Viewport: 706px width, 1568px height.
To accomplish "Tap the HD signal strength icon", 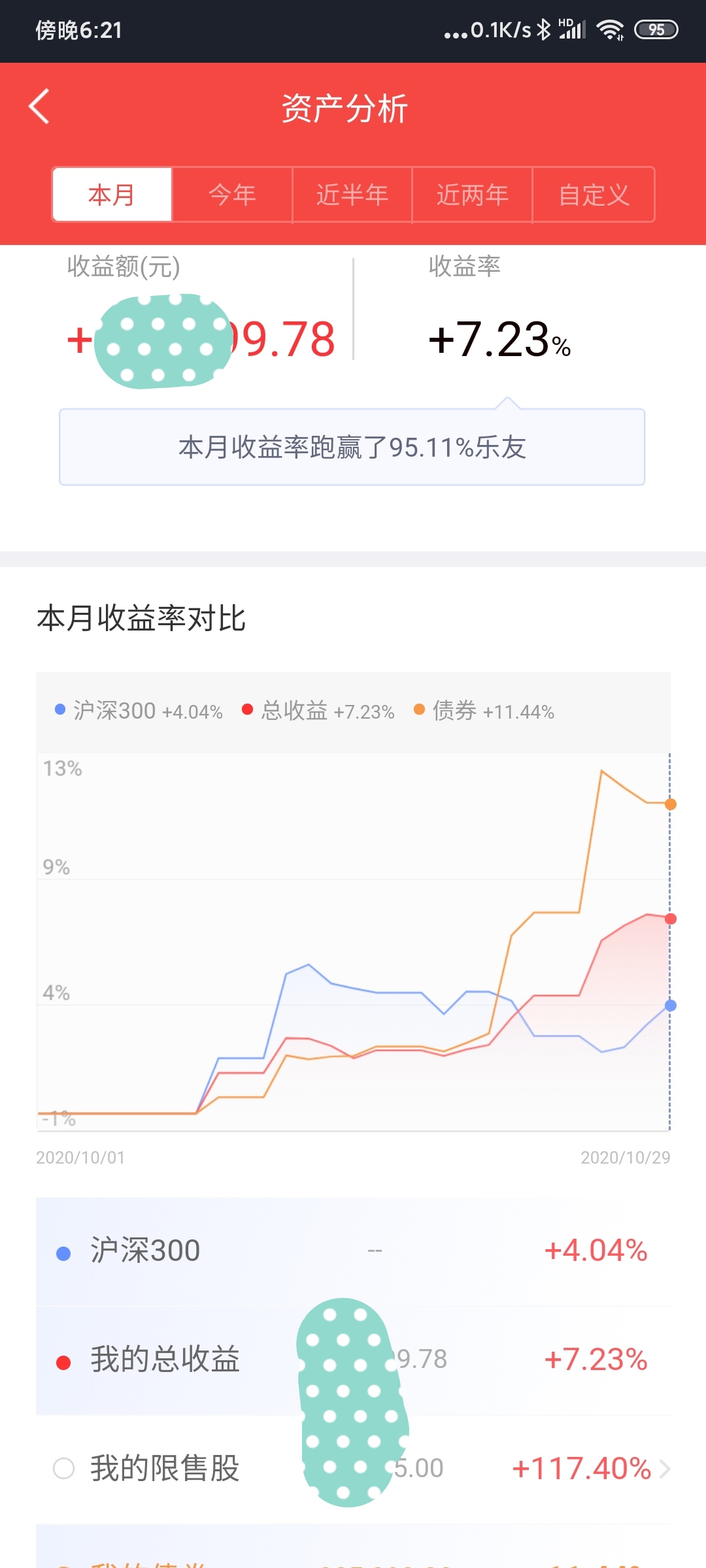I will 572,29.
